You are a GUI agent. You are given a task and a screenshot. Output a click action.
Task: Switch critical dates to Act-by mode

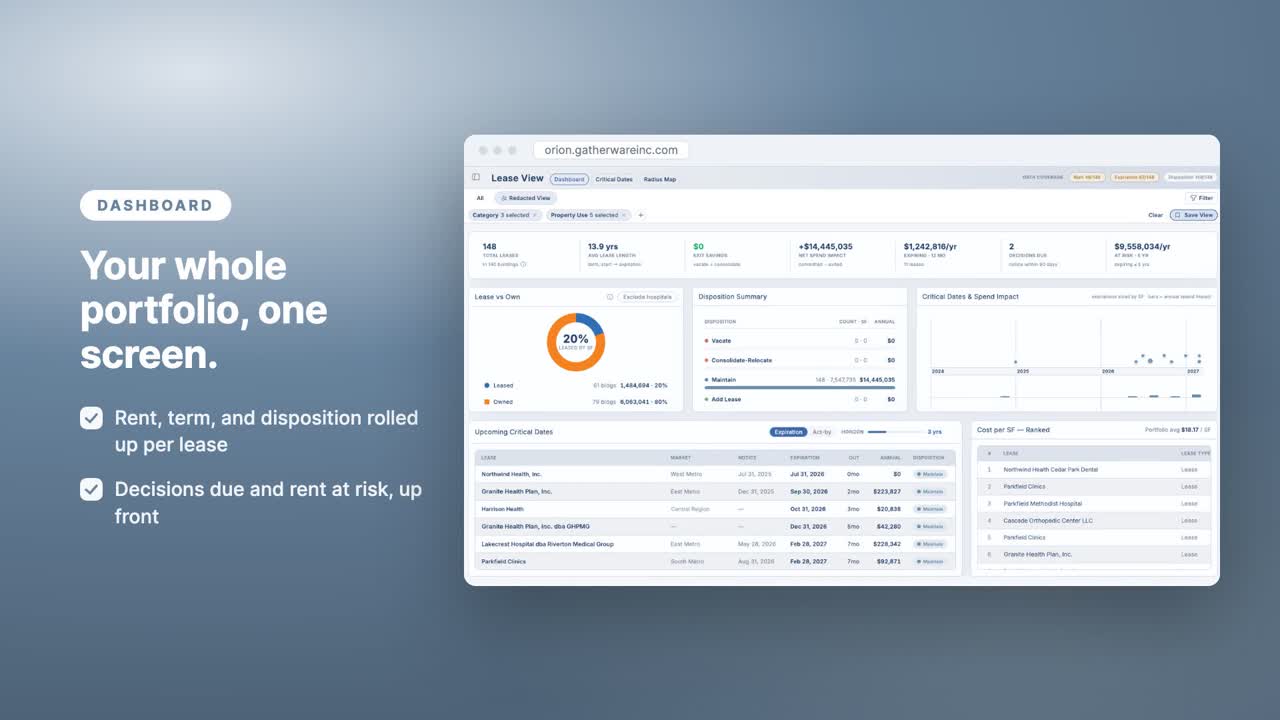821,432
